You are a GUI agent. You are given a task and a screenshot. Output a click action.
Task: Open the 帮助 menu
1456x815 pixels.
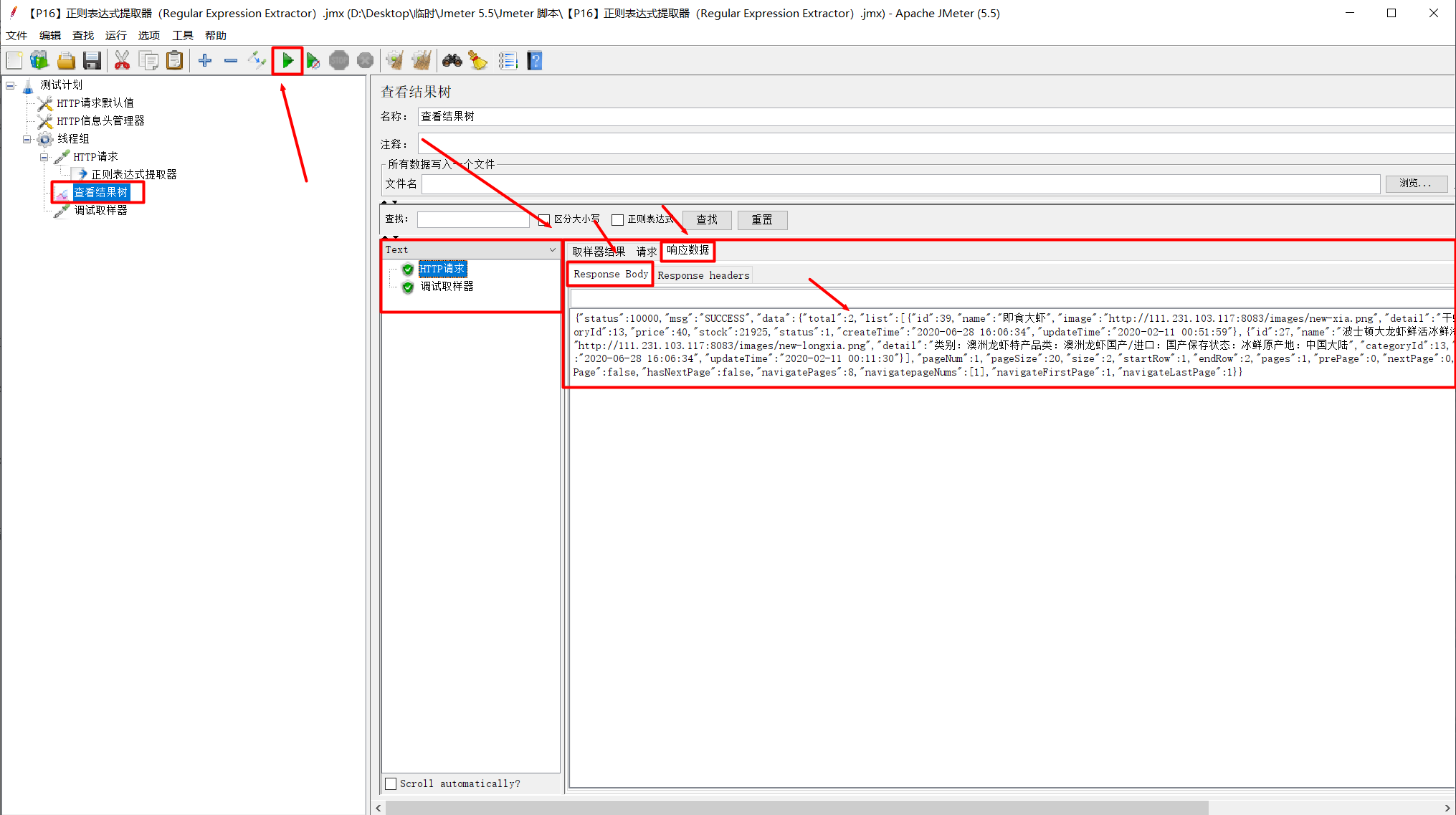[x=216, y=35]
